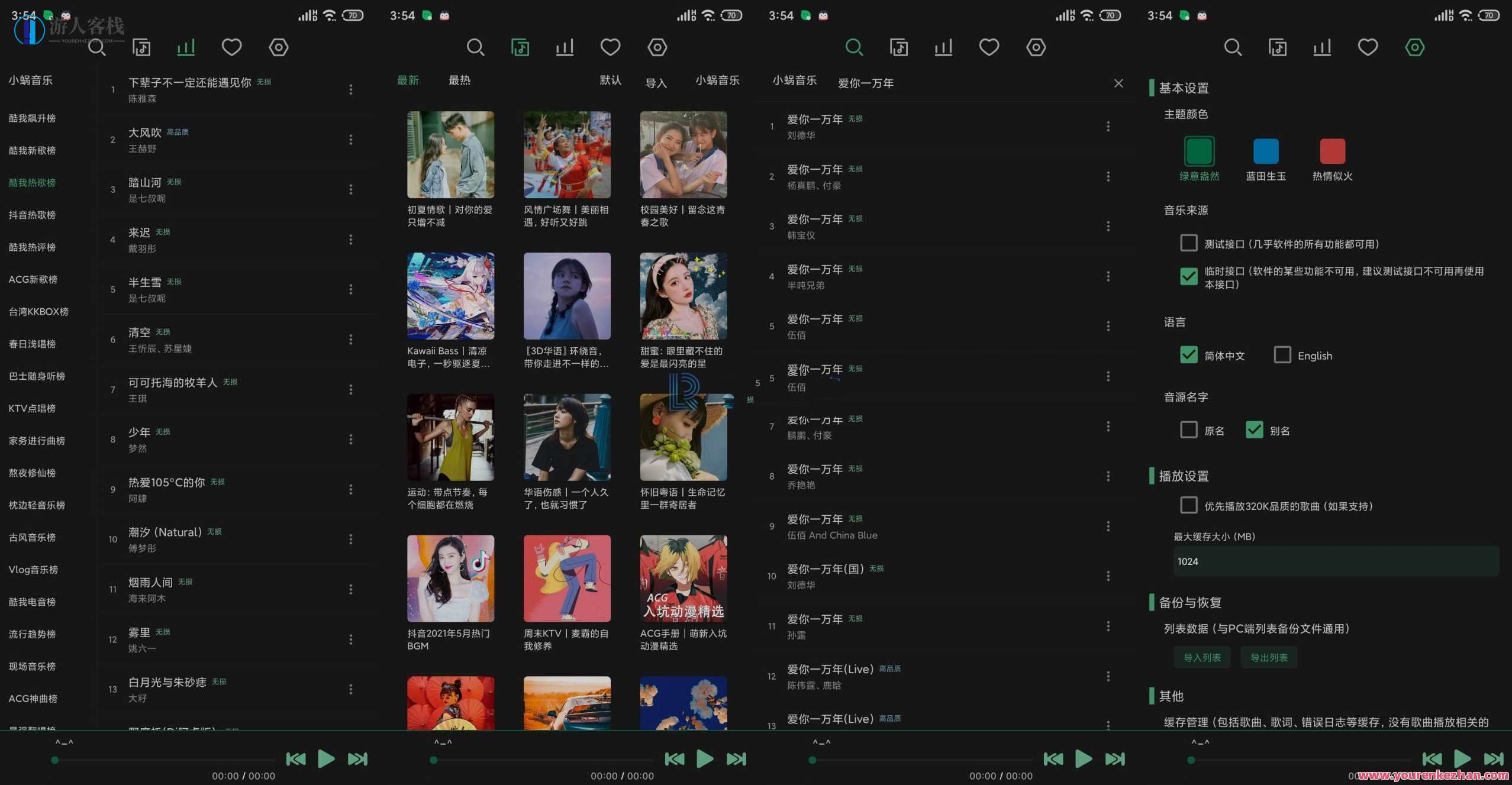Enable the English language checkbox
This screenshot has width=1512, height=785.
point(1282,354)
